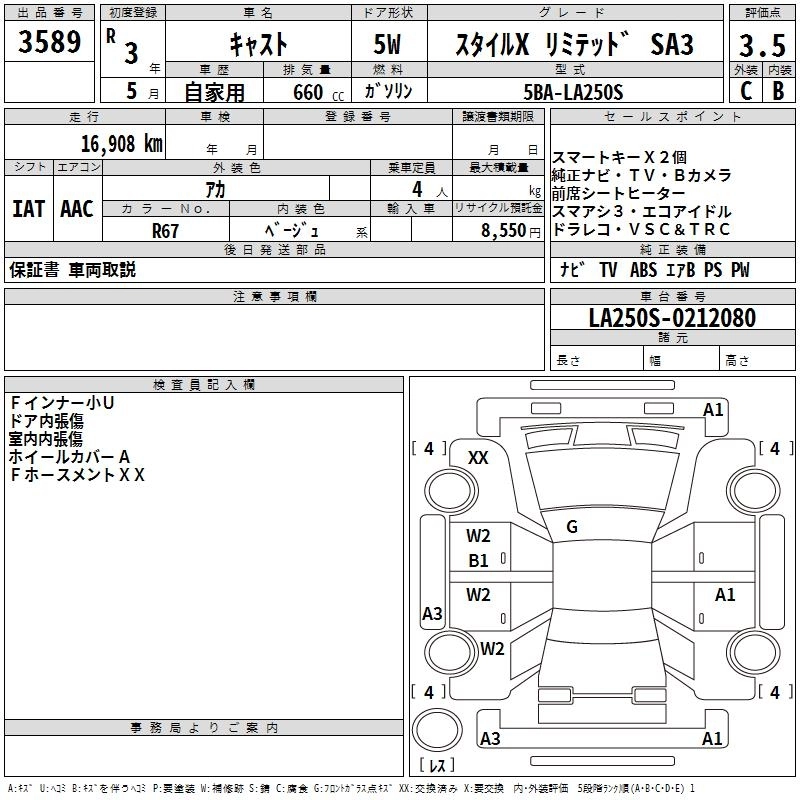
Task: Click fuel type ガソリン
Action: 388,91
